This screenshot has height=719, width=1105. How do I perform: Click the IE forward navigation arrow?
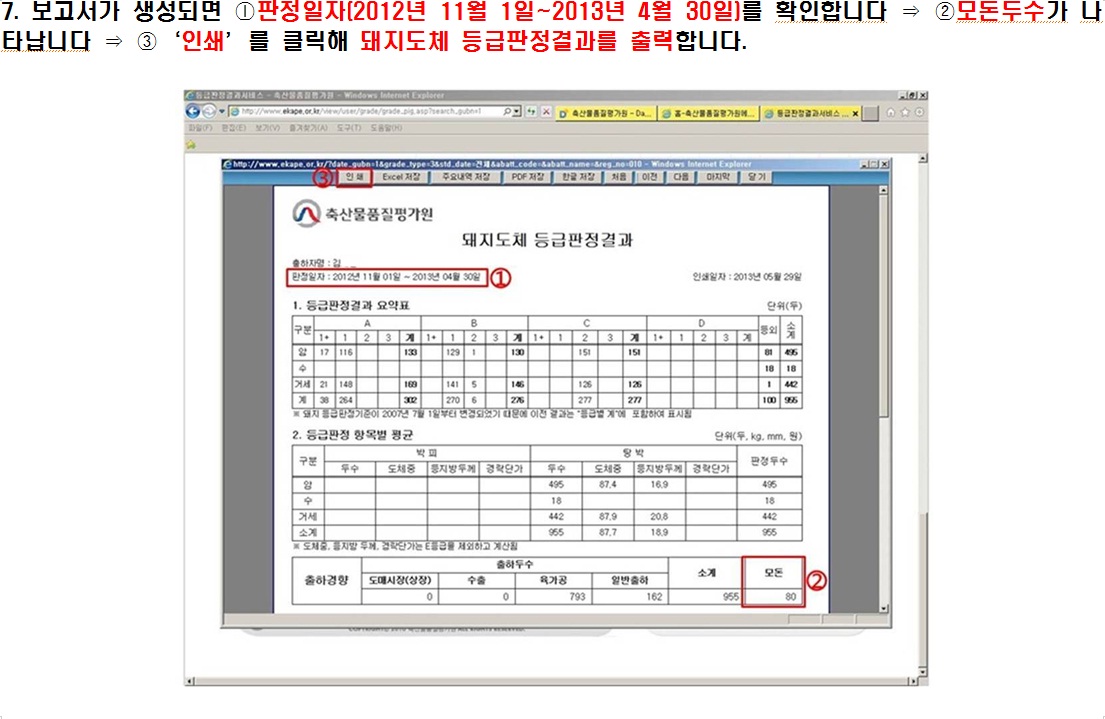[x=206, y=111]
